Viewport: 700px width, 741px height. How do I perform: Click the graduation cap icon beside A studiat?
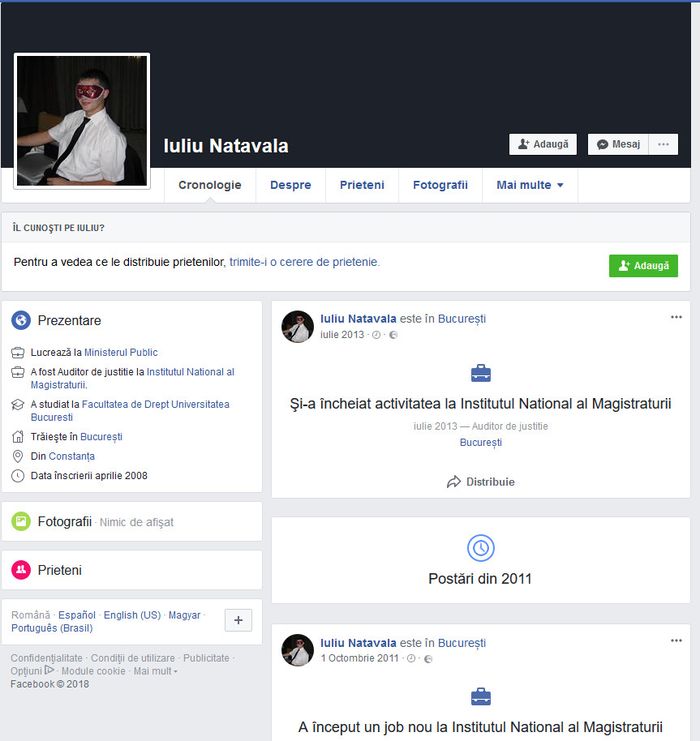(x=17, y=405)
